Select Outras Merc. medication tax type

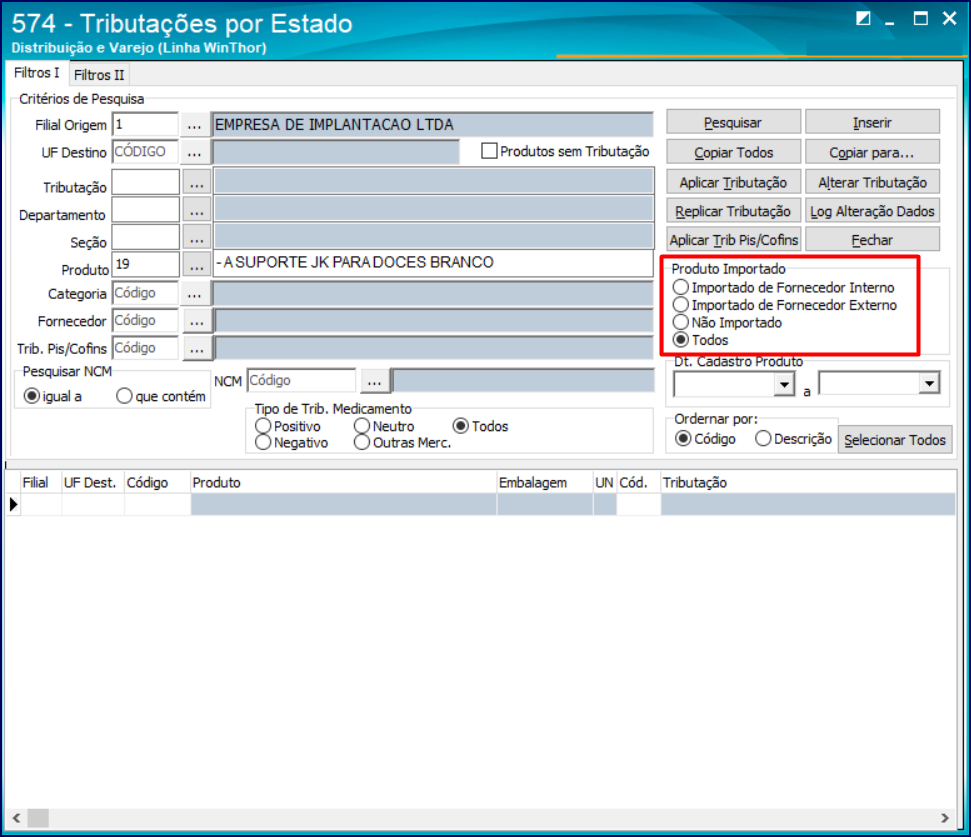362,442
